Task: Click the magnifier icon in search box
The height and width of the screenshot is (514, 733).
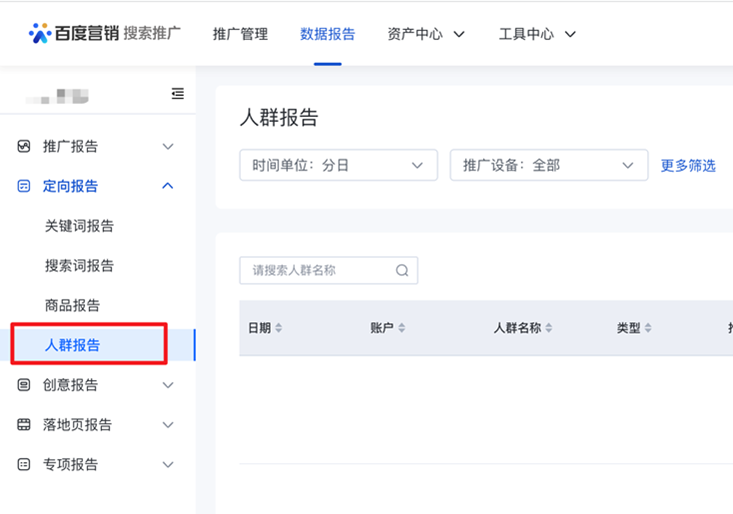Action: (402, 270)
